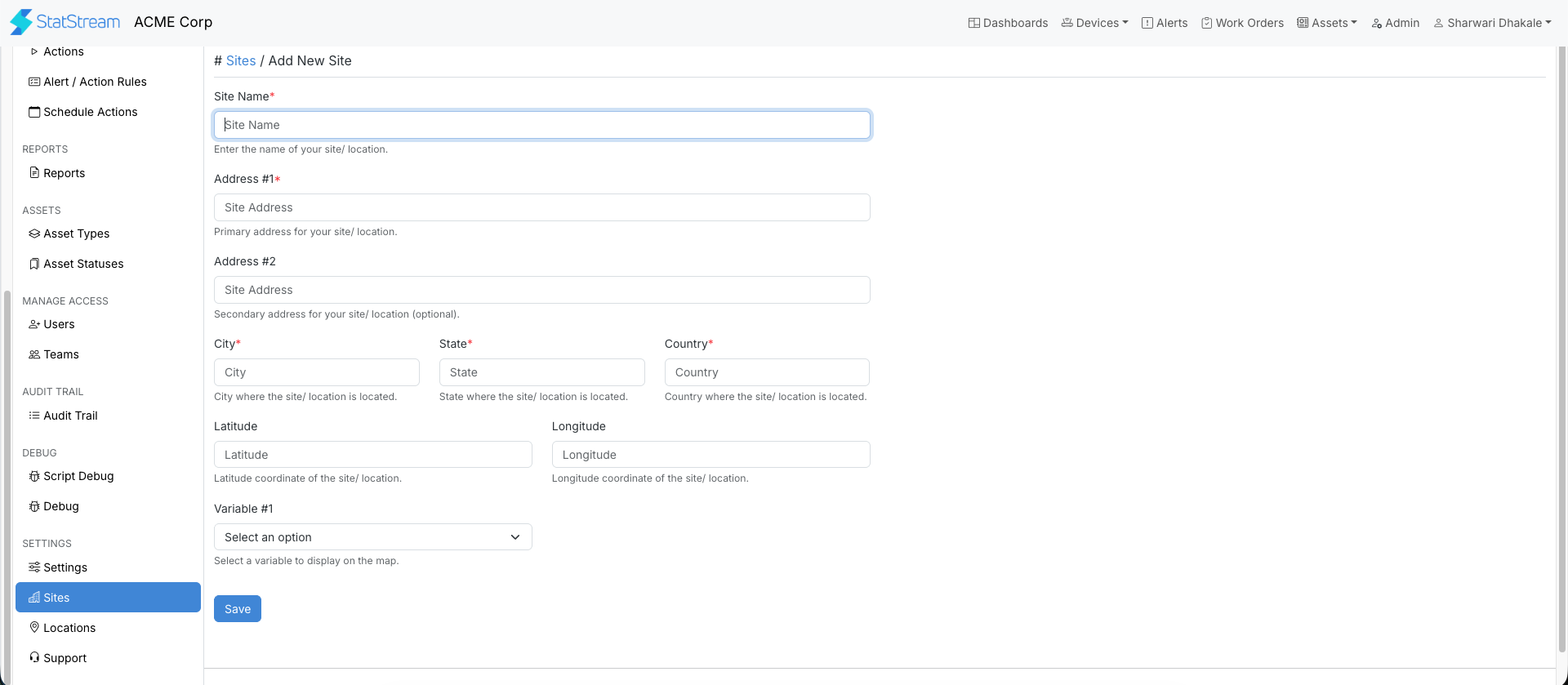
Task: Open the Work Orders menu item
Action: point(1242,23)
